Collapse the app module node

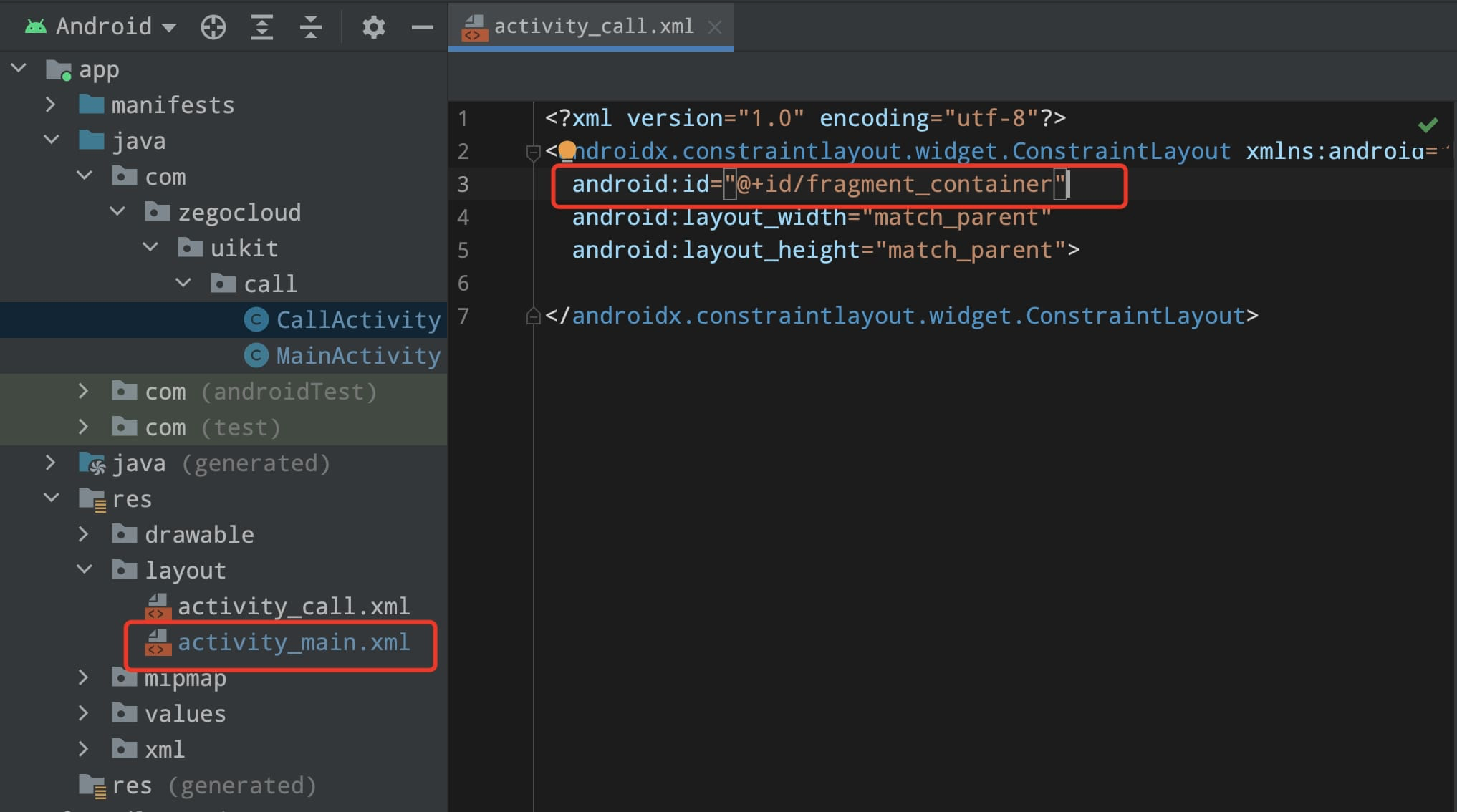pos(19,69)
